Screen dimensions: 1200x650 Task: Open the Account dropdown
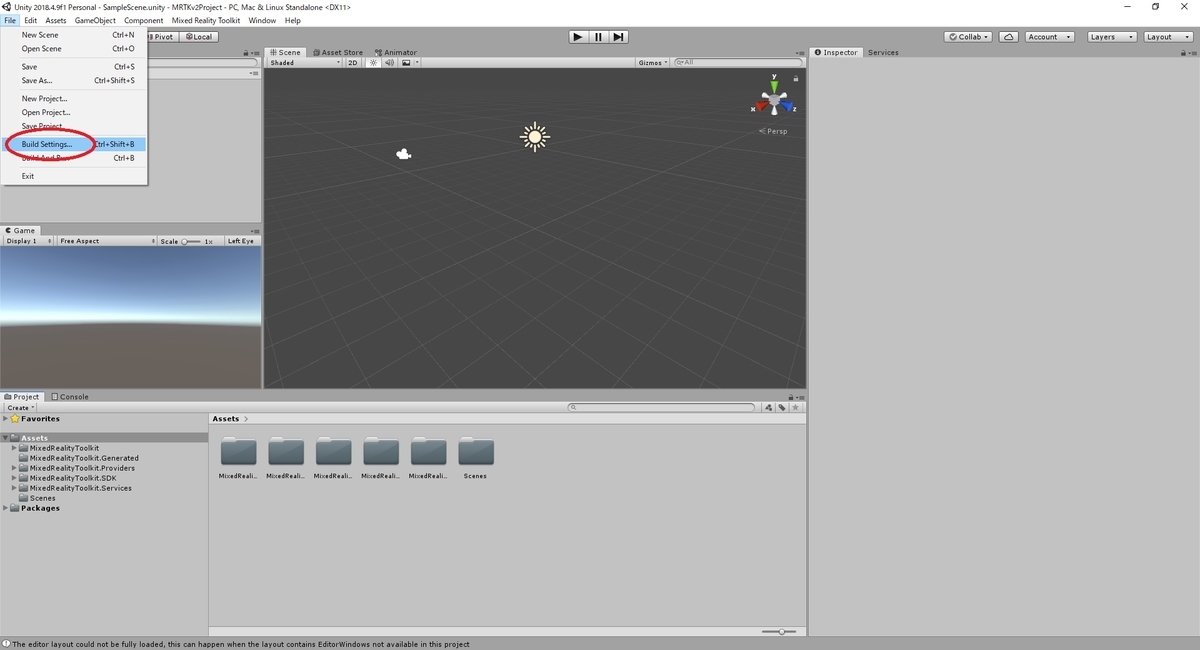click(1049, 36)
